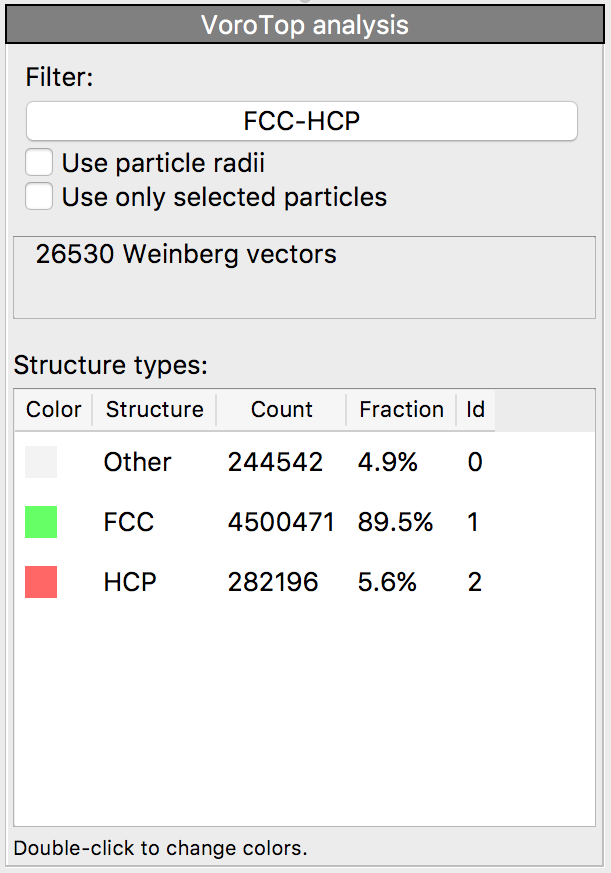Click the green FCC color swatch
The width and height of the screenshot is (611, 873).
[41, 522]
